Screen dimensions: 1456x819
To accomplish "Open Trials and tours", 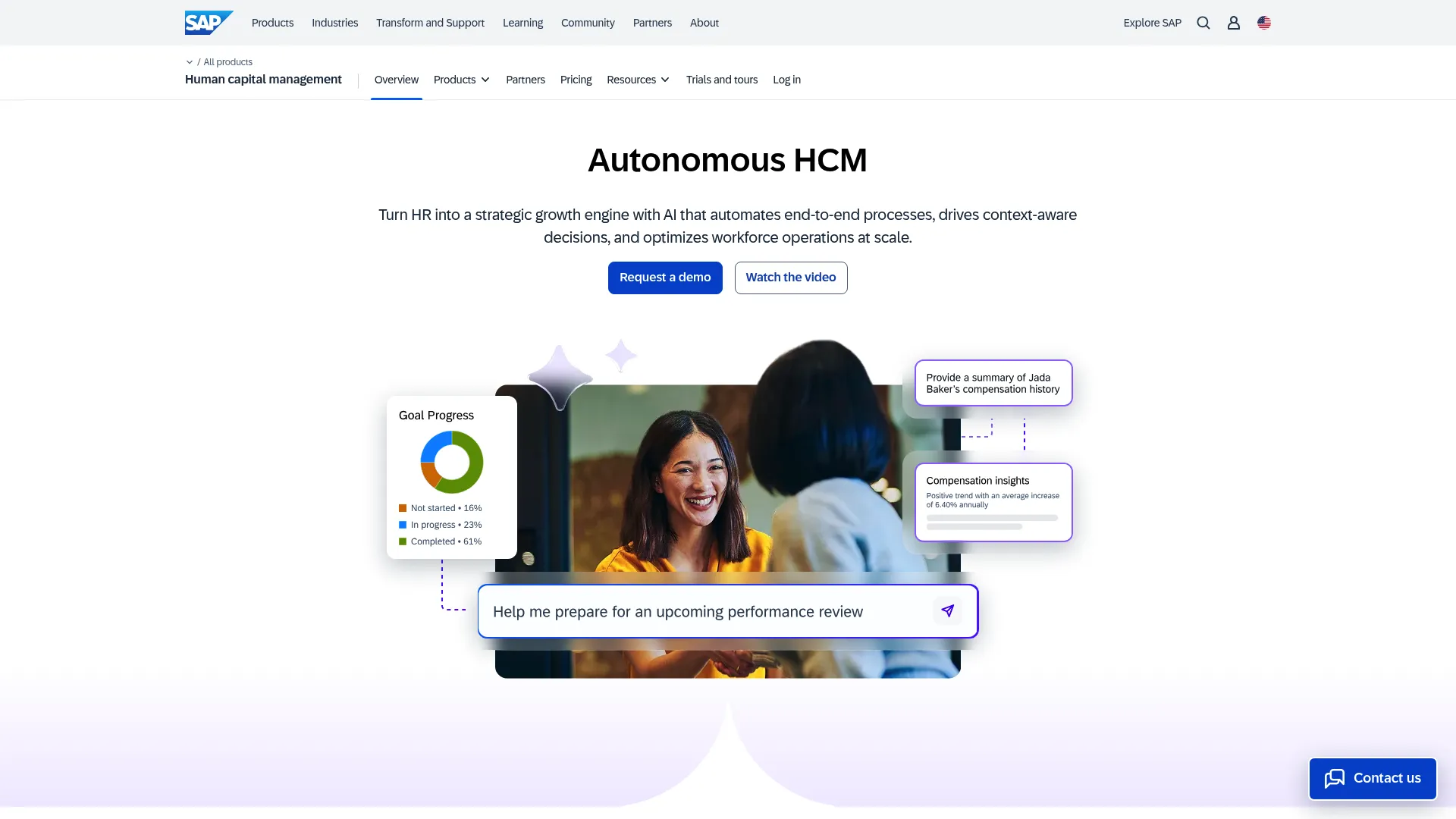I will pos(722,80).
